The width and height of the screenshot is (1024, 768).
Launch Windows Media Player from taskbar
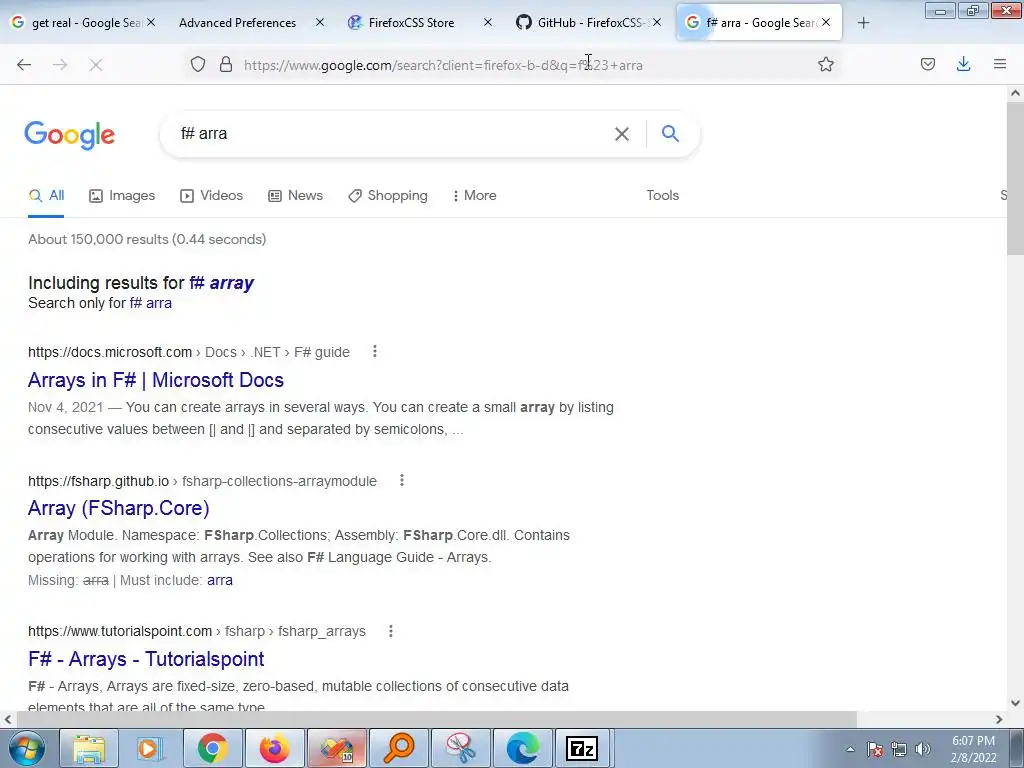150,748
